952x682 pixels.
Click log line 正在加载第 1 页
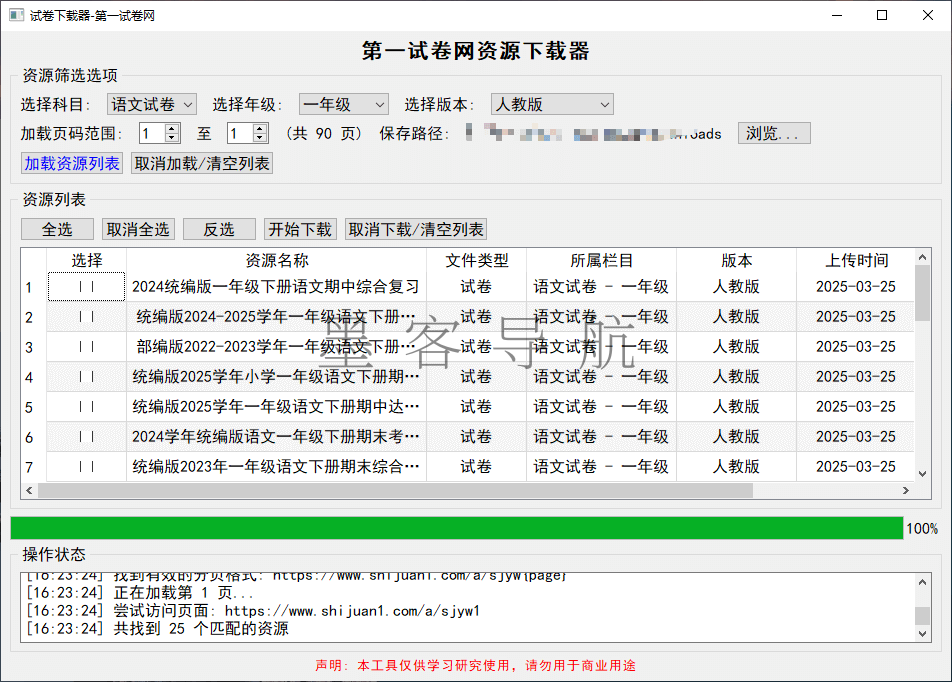pos(140,593)
